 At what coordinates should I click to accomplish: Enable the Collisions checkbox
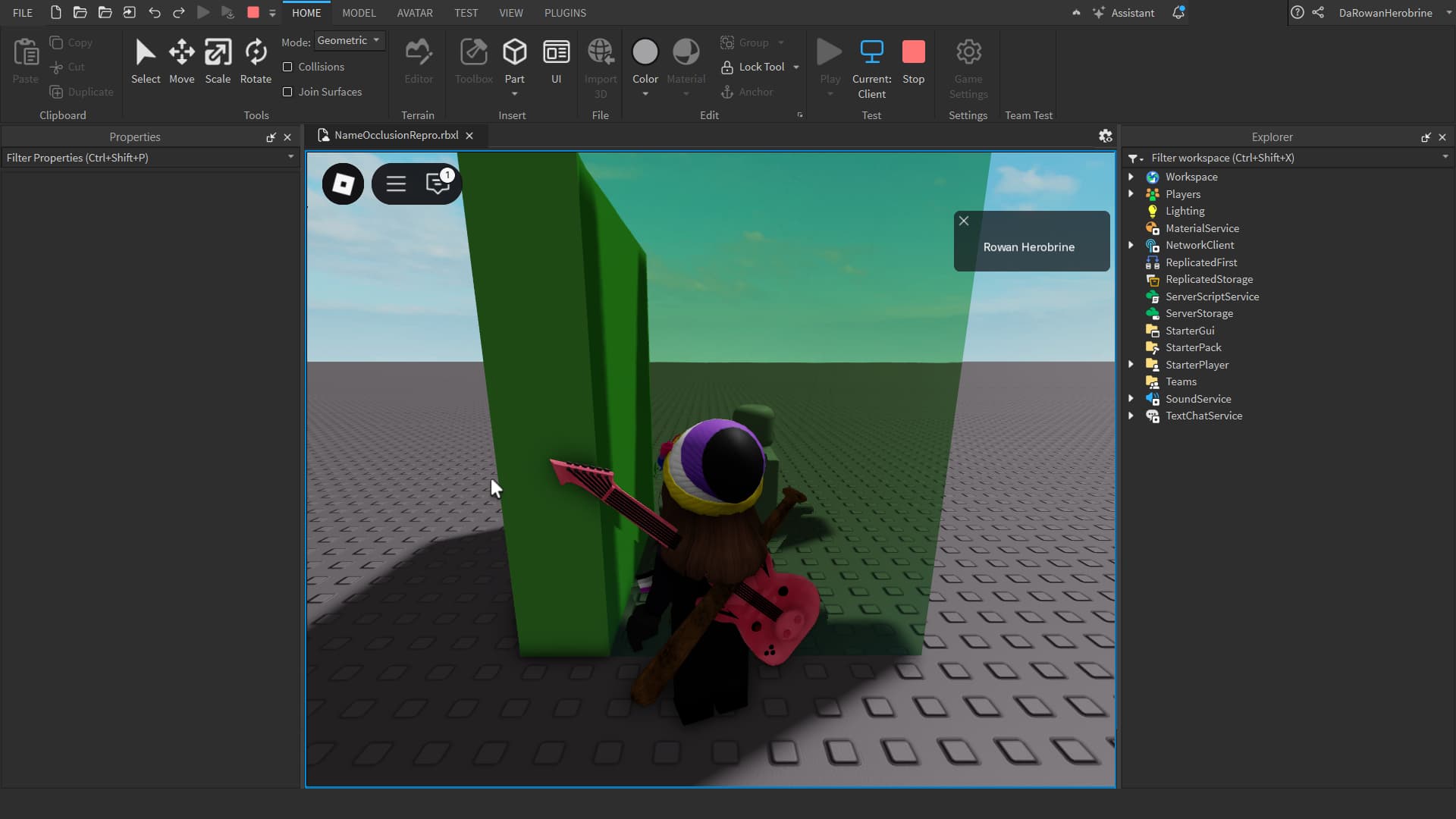[x=287, y=67]
